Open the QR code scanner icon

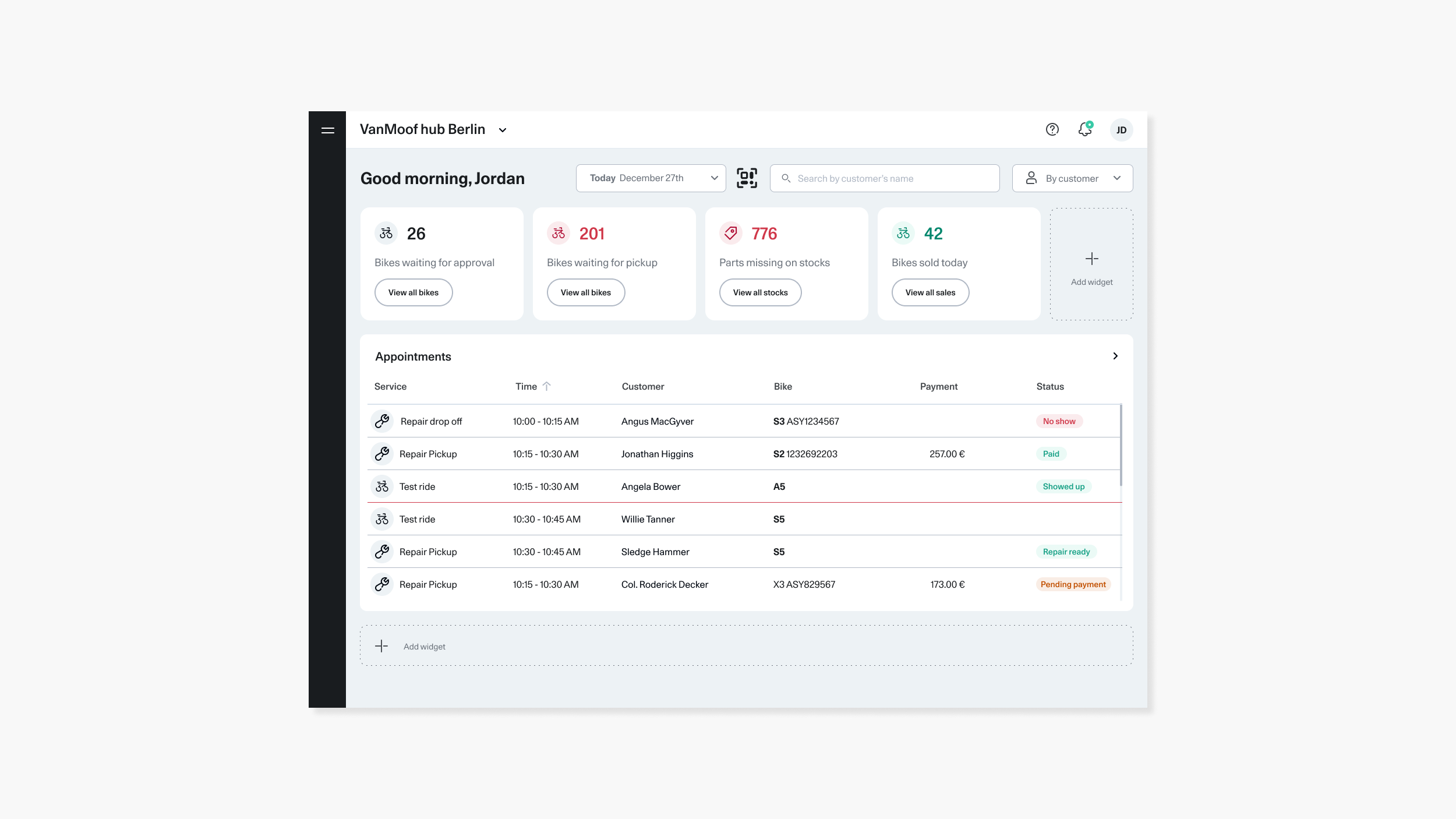[747, 178]
